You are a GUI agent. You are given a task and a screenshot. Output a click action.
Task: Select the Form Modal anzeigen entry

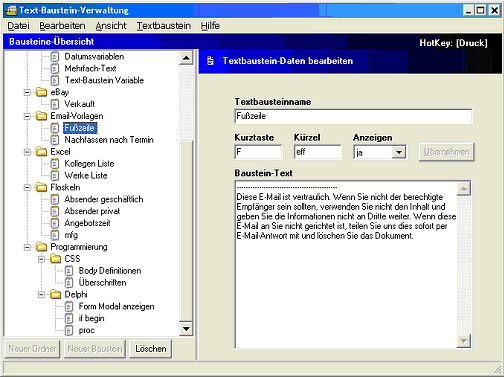coord(116,306)
